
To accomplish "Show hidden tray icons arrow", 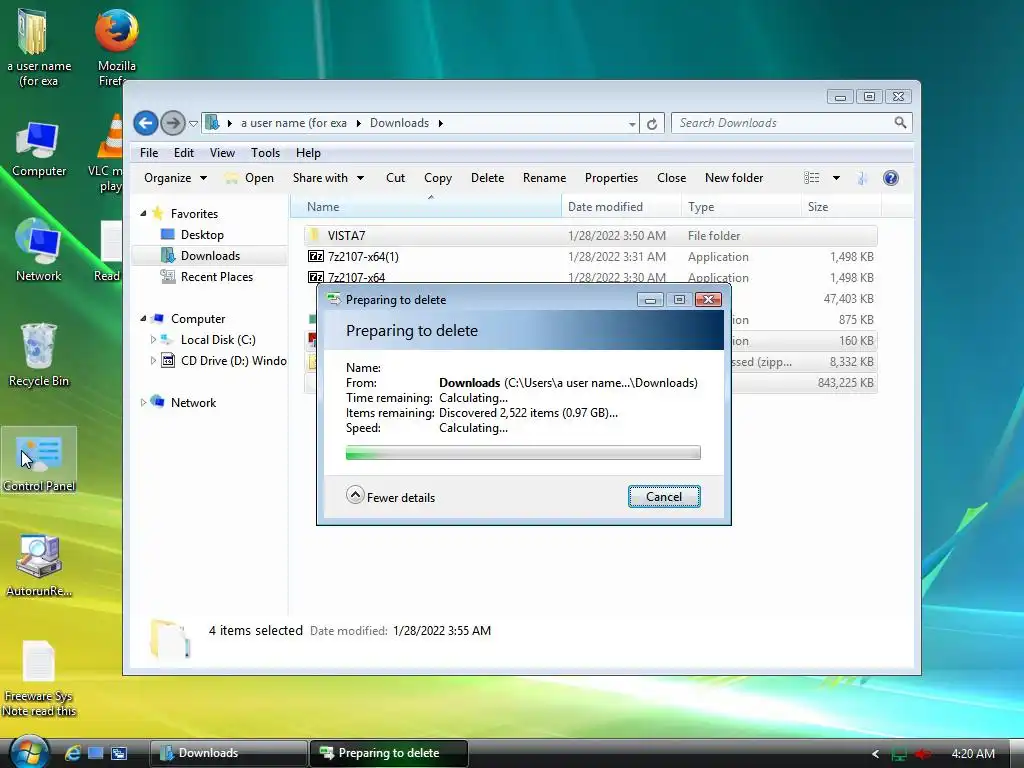I will (x=875, y=754).
